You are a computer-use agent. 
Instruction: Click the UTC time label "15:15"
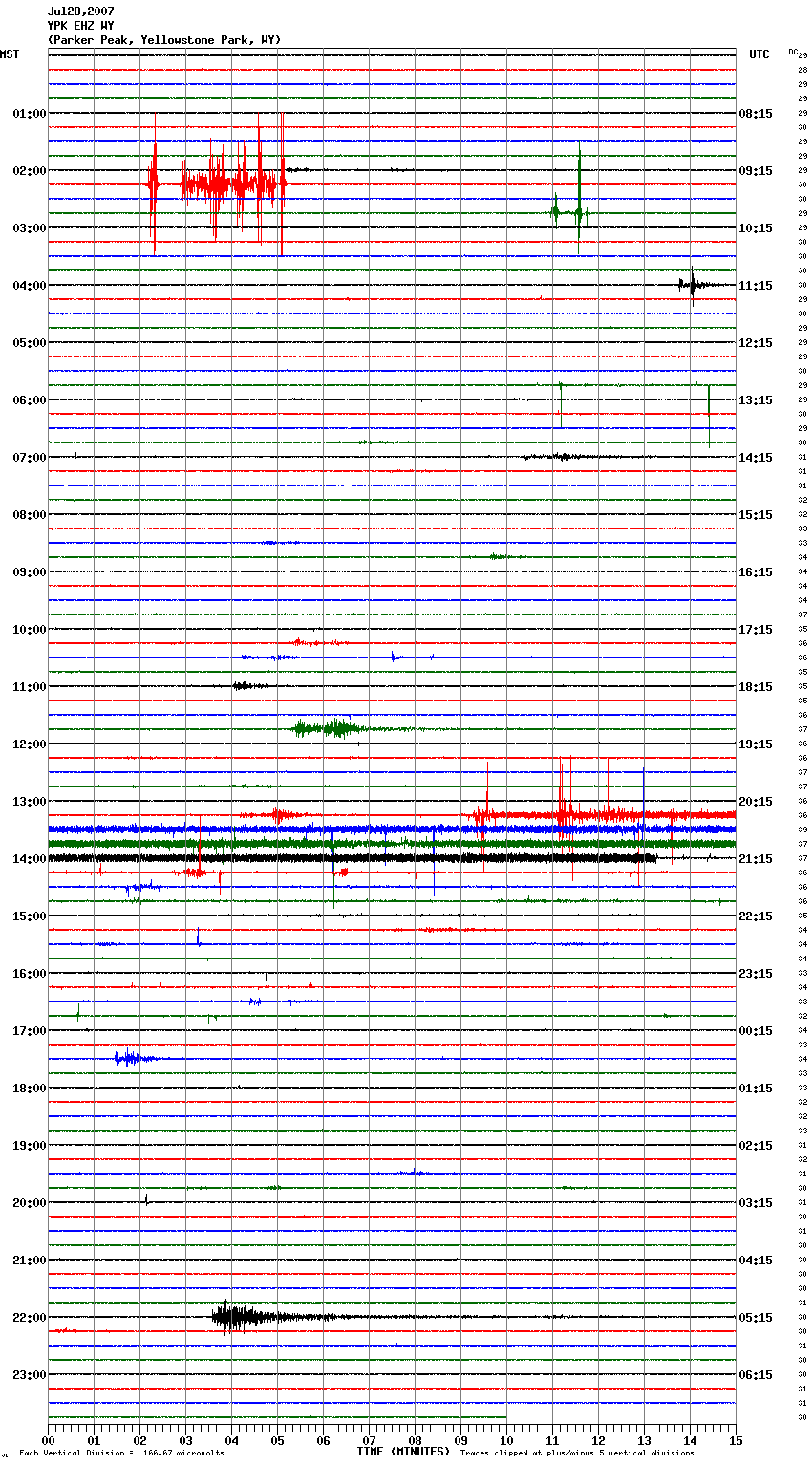click(x=756, y=515)
